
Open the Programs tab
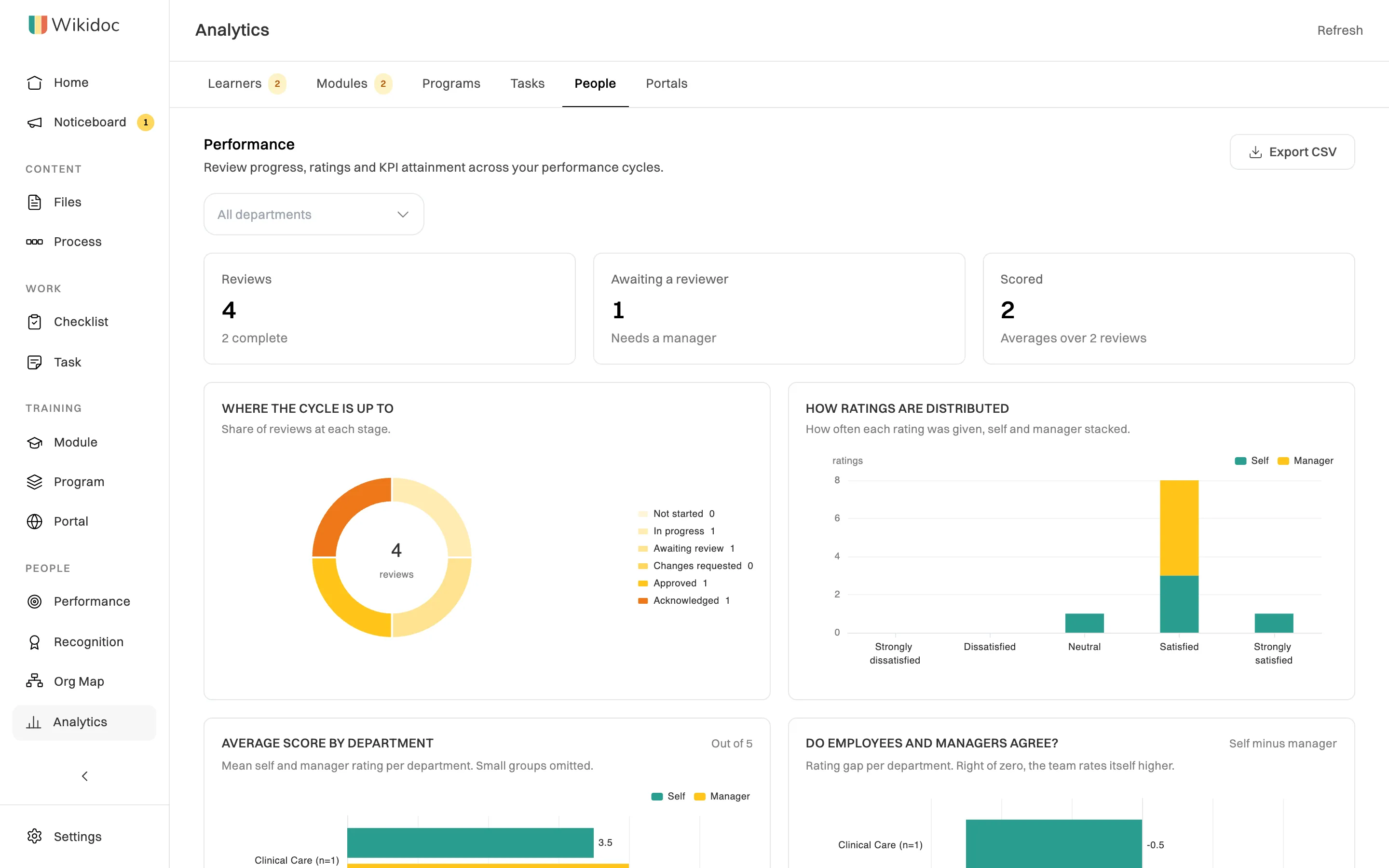tap(451, 84)
